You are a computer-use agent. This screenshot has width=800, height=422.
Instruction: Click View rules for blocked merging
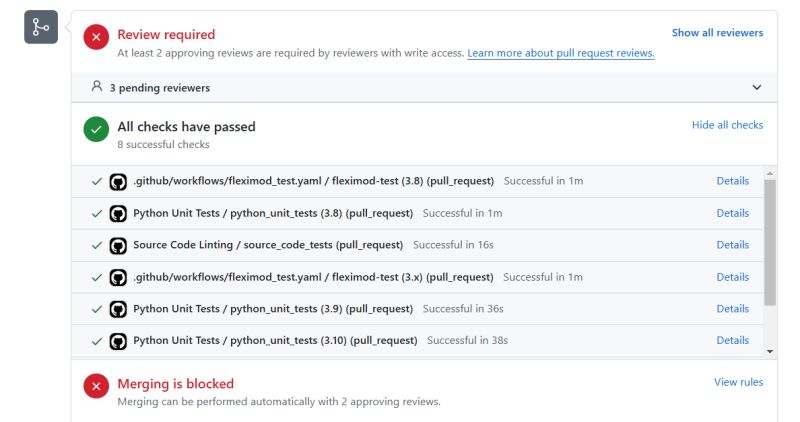(738, 382)
